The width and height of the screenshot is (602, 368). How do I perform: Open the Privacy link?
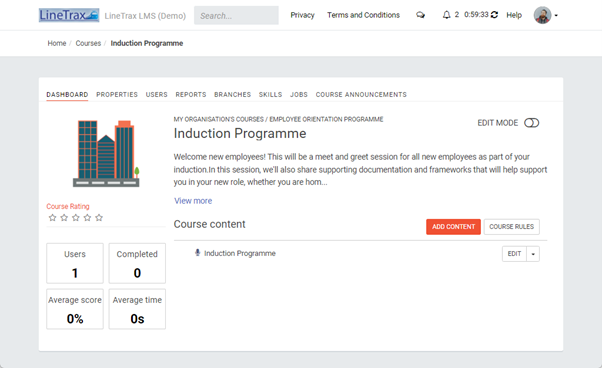pyautogui.click(x=302, y=15)
